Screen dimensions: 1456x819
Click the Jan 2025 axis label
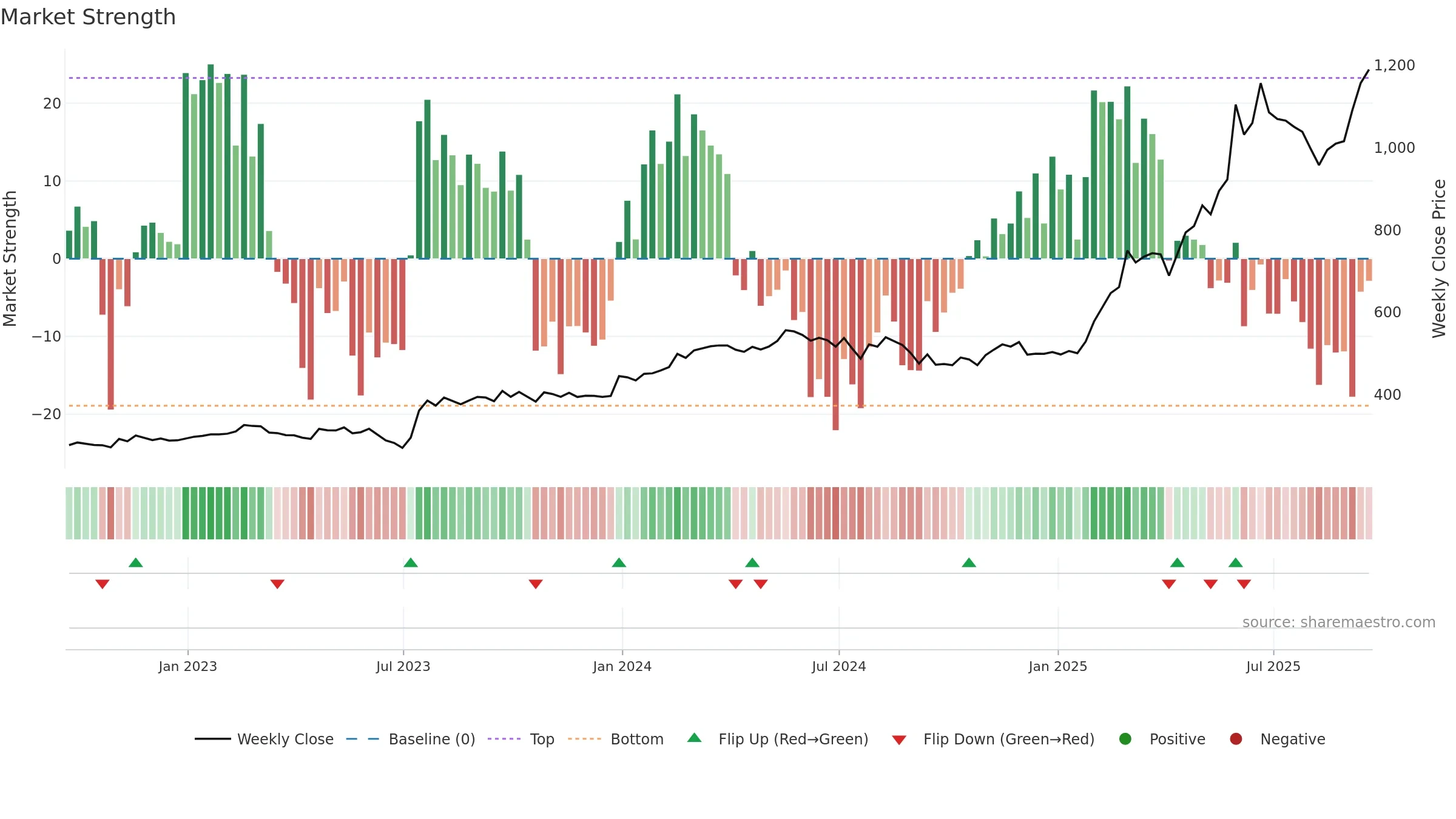tap(1057, 666)
